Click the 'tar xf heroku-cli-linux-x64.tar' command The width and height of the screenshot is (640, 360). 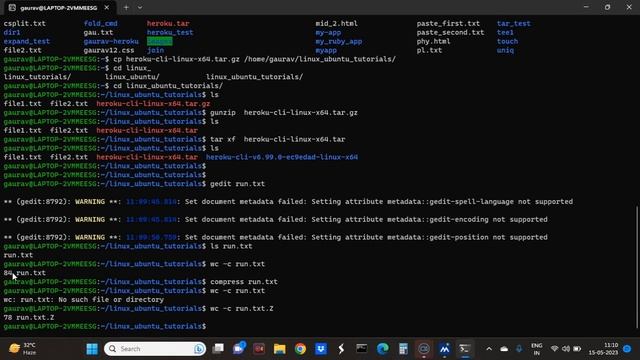click(x=278, y=140)
